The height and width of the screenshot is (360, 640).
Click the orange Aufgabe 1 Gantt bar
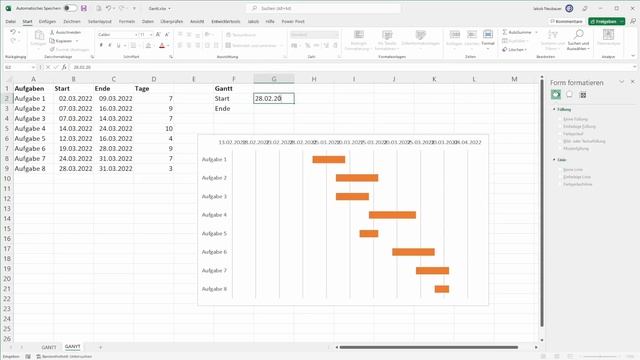329,159
